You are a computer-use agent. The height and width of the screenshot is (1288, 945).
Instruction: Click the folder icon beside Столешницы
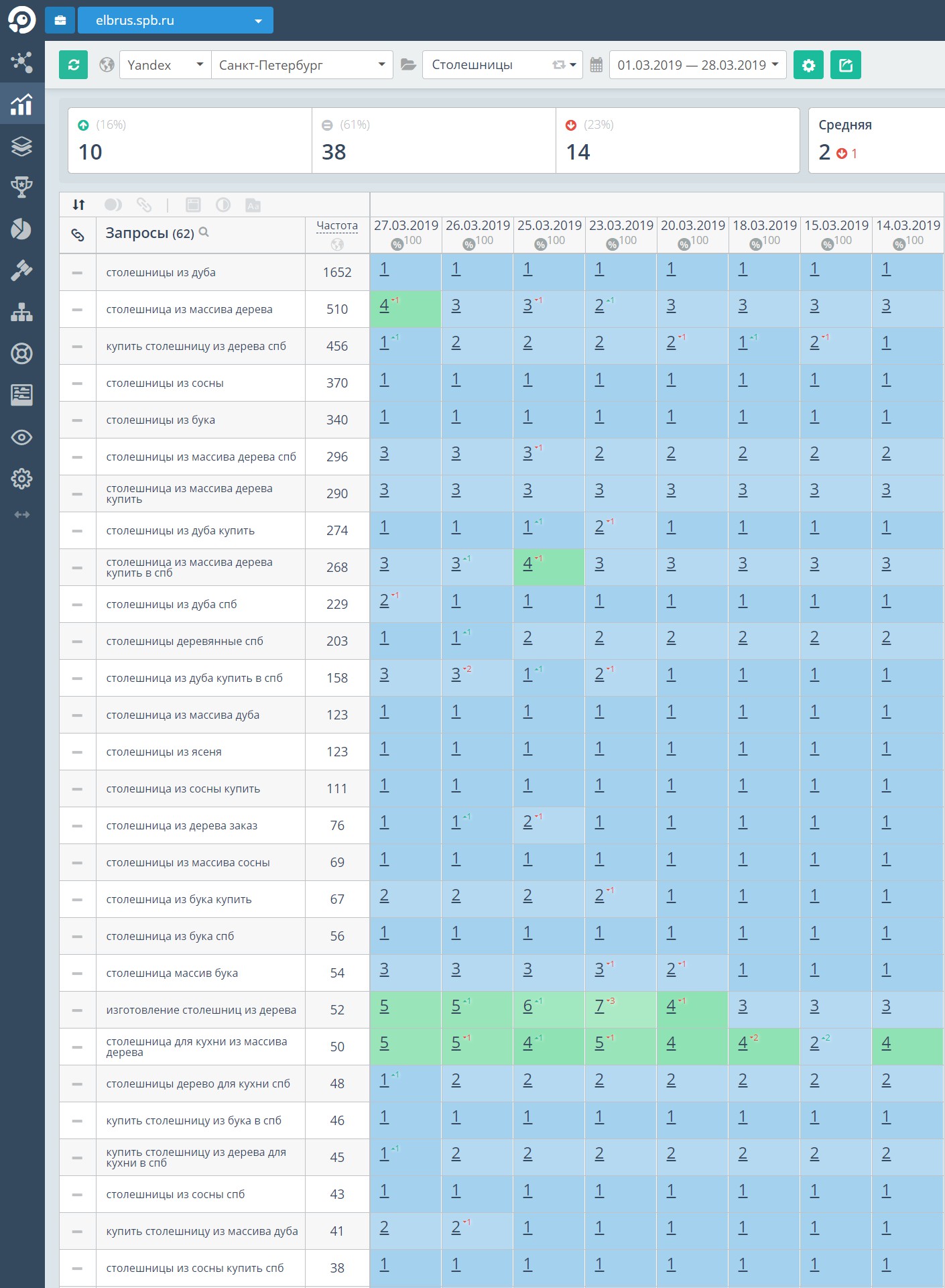point(407,65)
